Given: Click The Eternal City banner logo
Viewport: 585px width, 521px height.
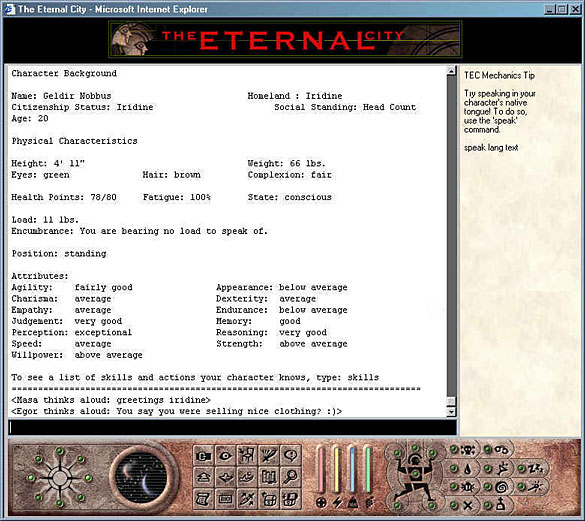Looking at the screenshot, I should (285, 40).
